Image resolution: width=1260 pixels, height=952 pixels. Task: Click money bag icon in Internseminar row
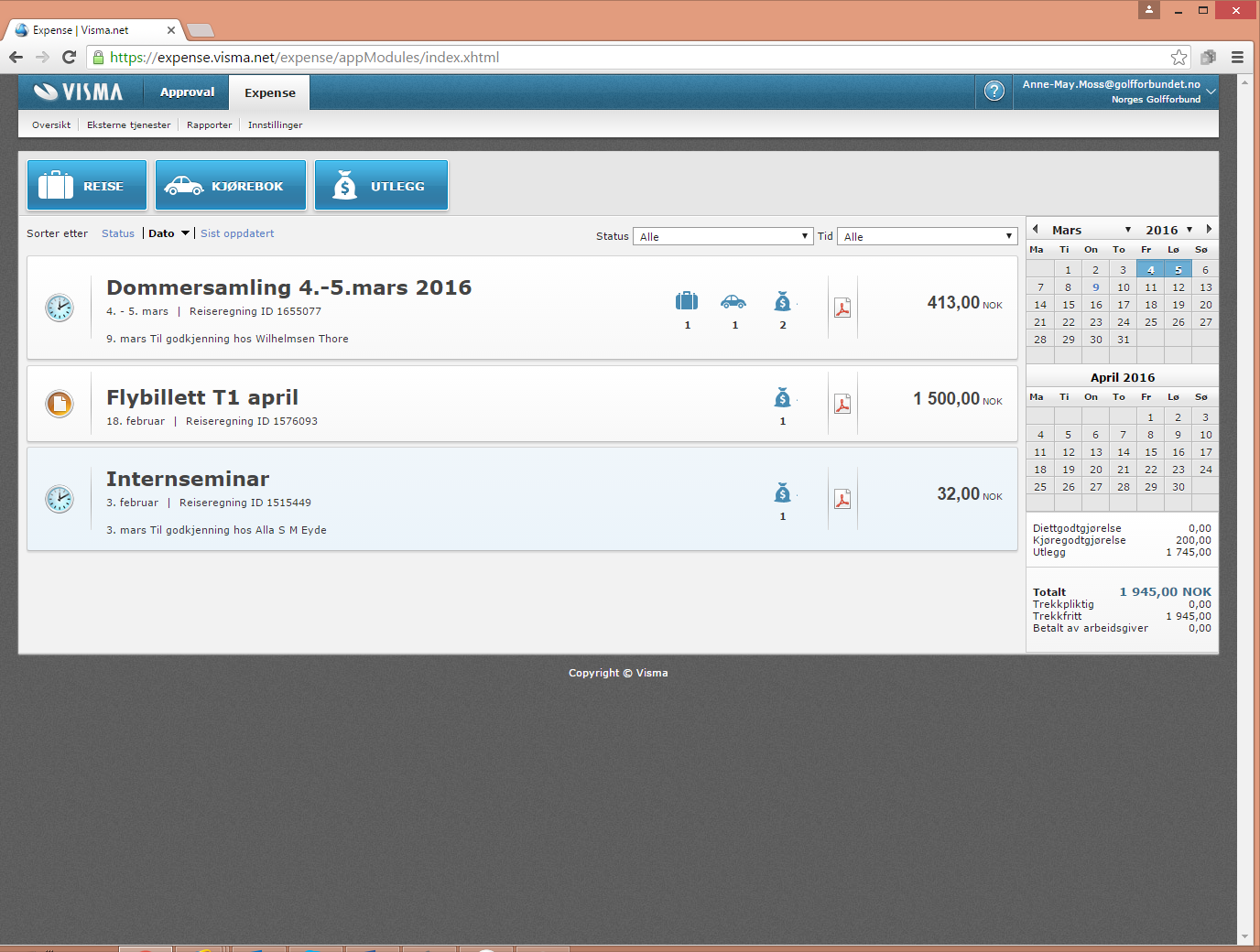(782, 492)
